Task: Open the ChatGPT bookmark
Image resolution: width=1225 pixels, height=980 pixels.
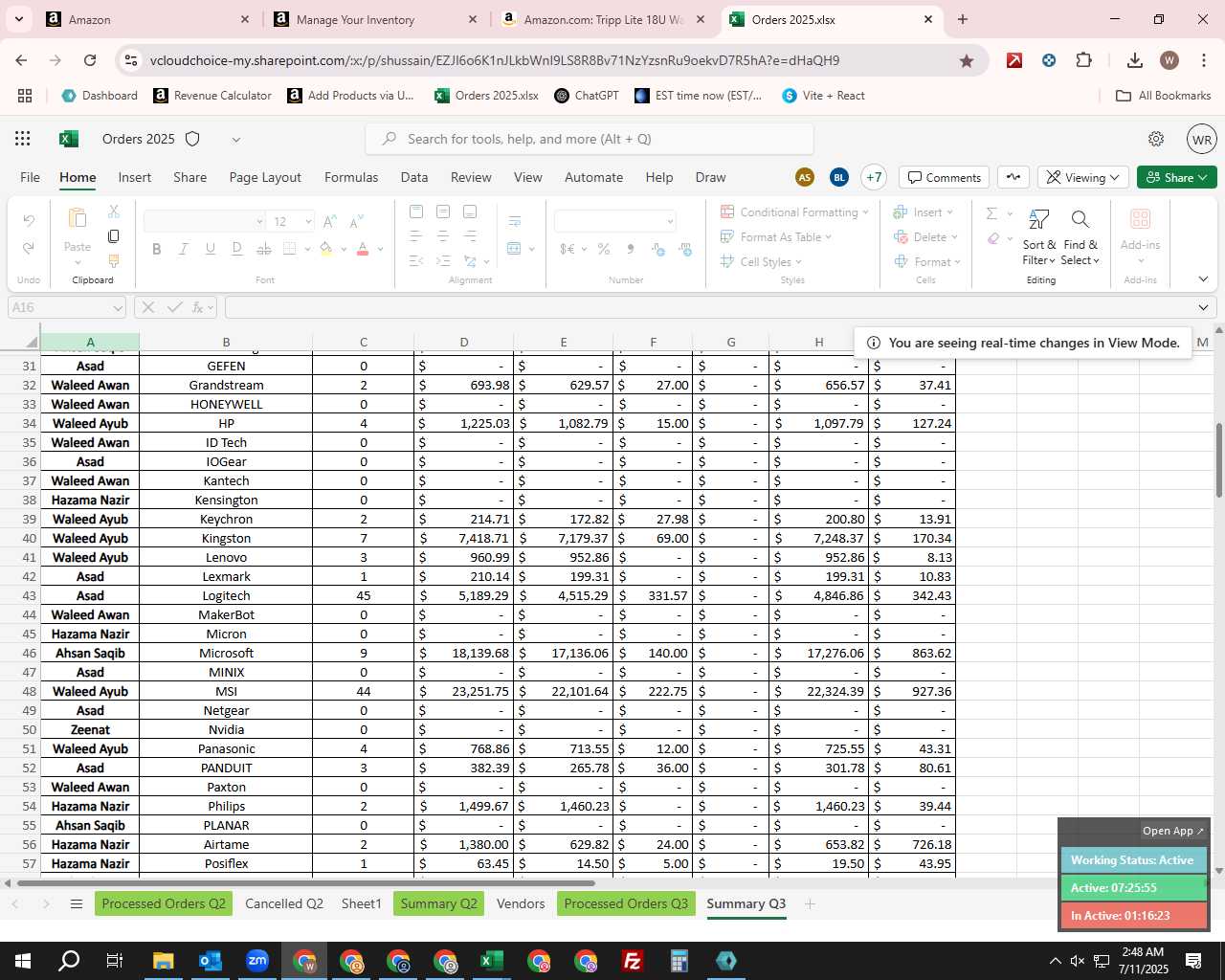Action: 586,96
